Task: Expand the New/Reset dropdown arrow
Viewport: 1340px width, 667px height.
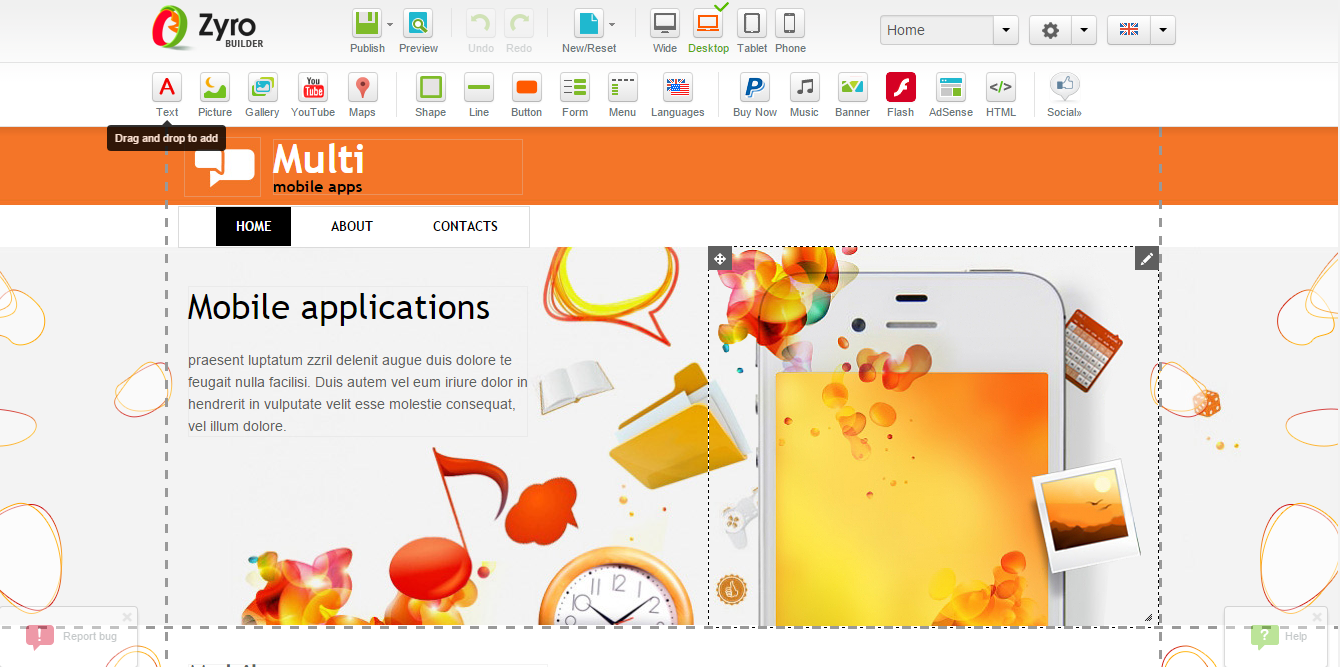Action: pos(612,24)
